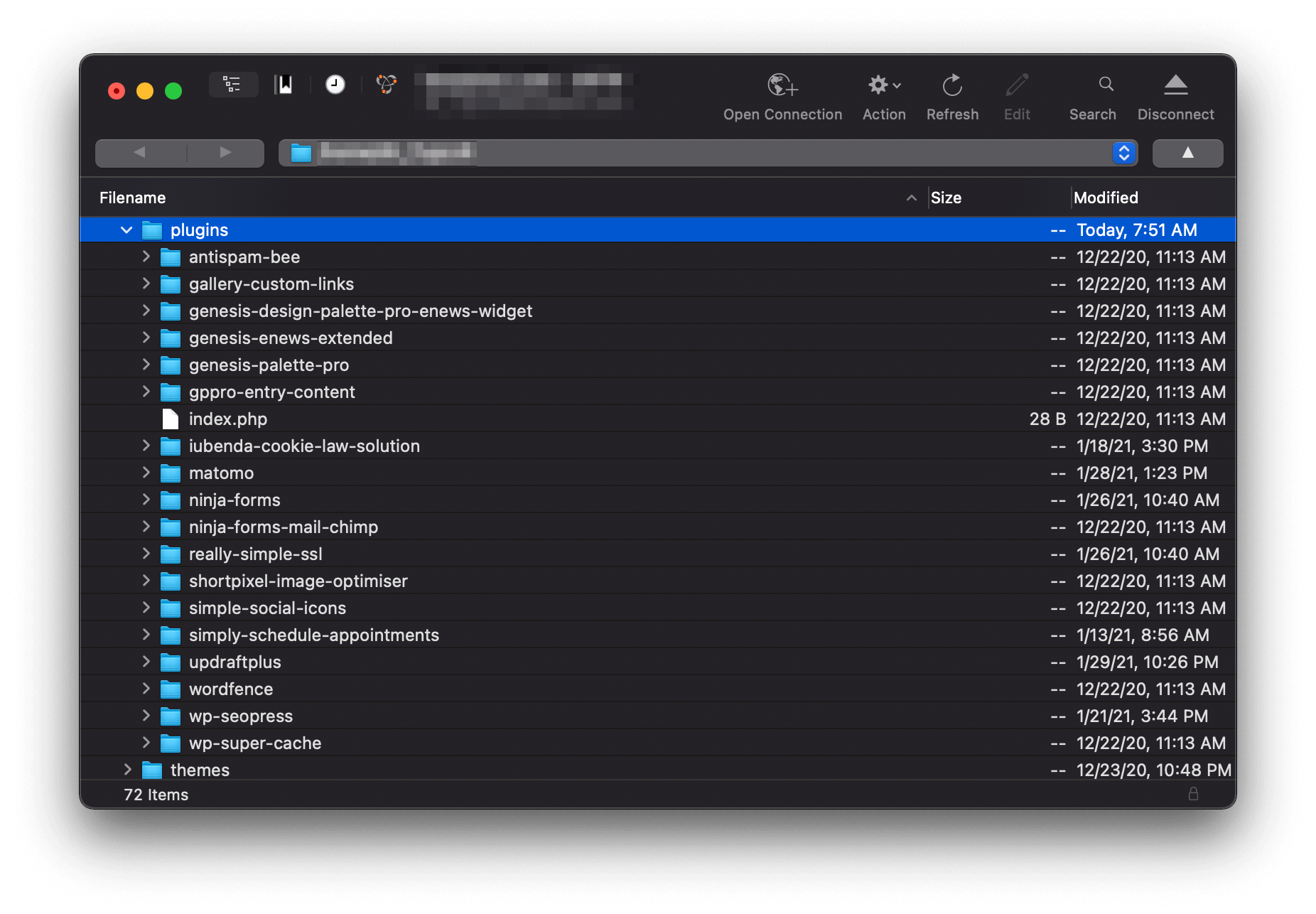
Task: Select the gppro-entry-content name
Action: click(271, 392)
